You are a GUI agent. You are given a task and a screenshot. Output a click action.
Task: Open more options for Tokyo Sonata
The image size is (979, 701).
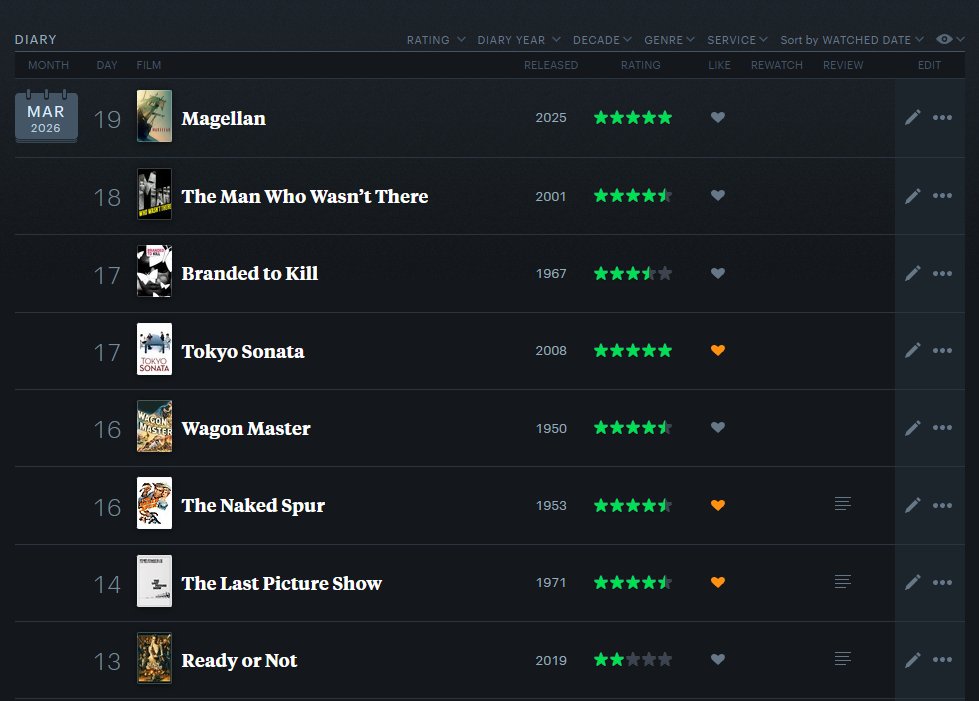click(942, 350)
